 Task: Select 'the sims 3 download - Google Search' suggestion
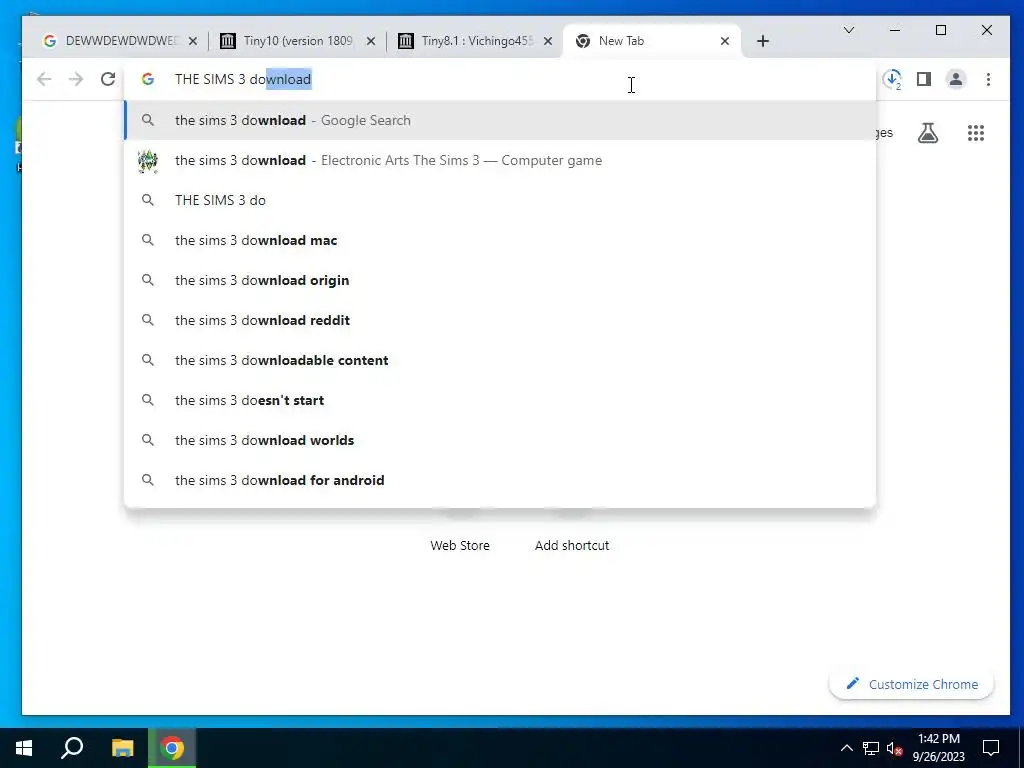tap(500, 120)
